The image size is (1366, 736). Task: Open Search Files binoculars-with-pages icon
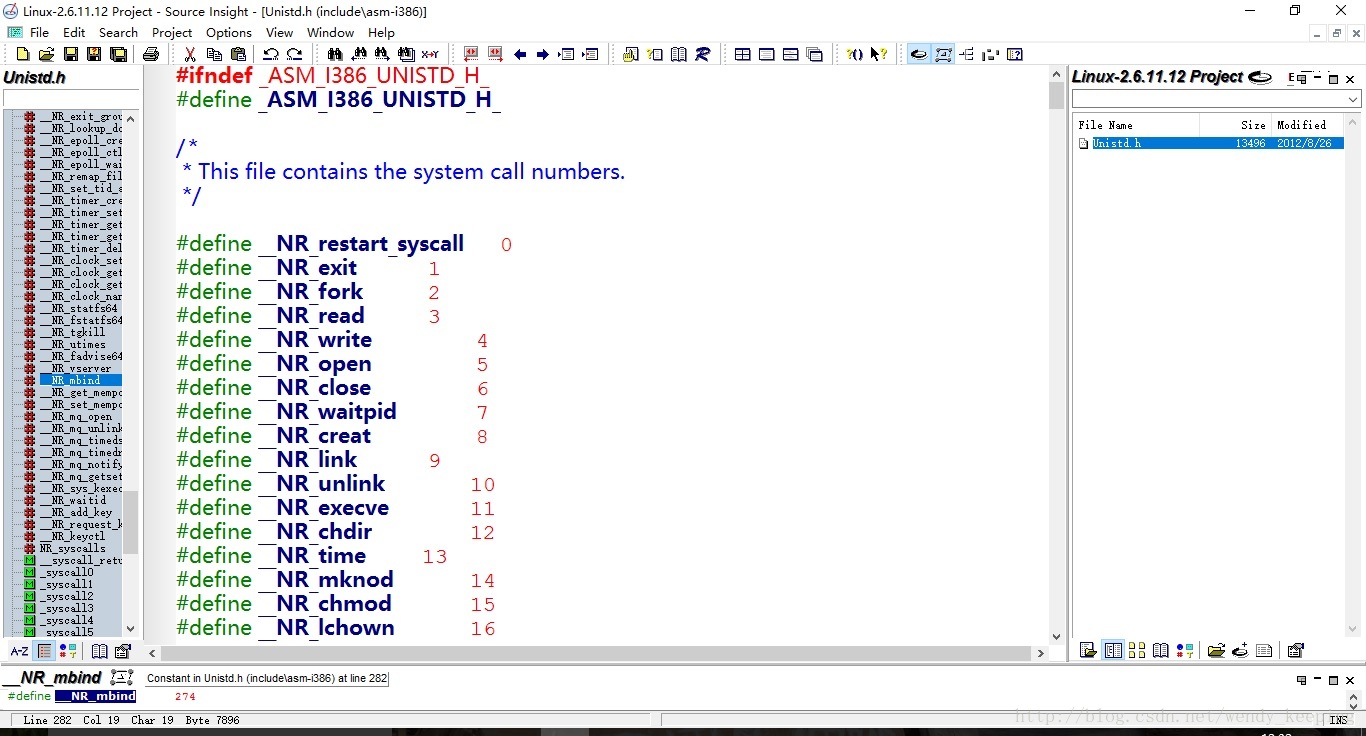pyautogui.click(x=406, y=54)
